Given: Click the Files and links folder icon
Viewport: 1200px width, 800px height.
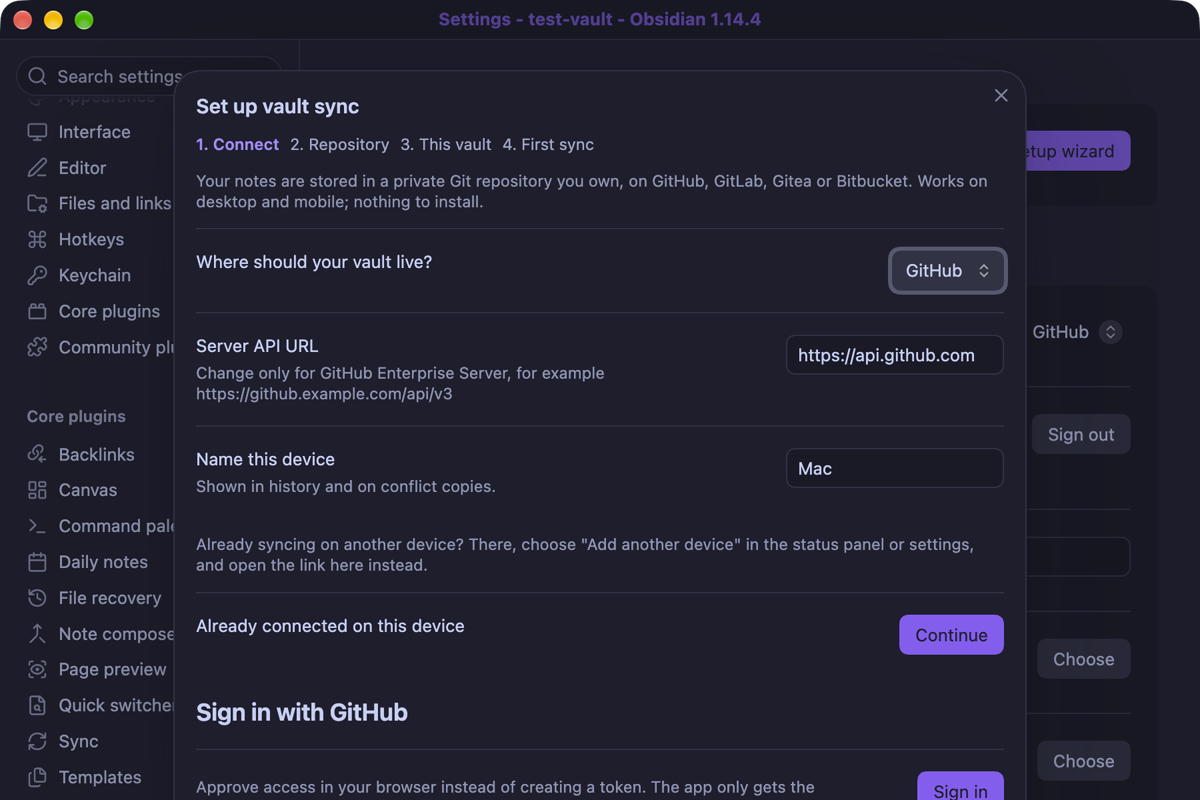Looking at the screenshot, I should coord(37,204).
